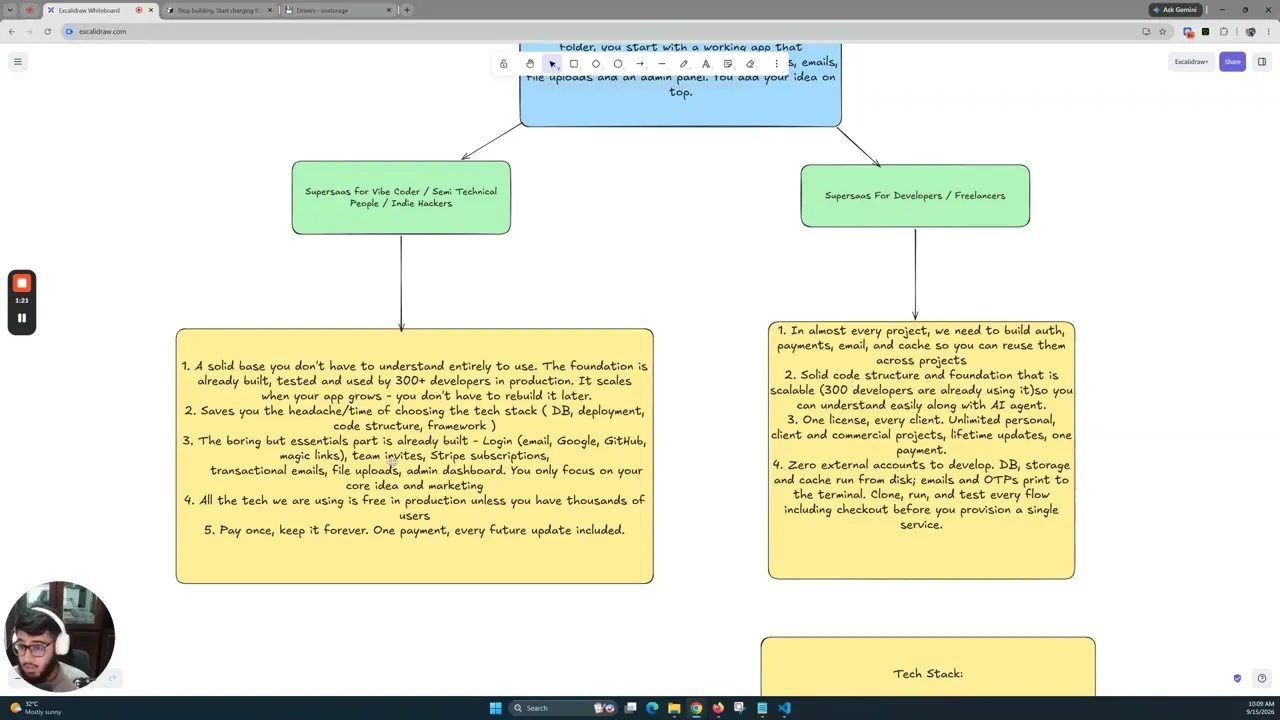The width and height of the screenshot is (1280, 720).
Task: Select the Rectangle shape tool
Action: [x=574, y=64]
